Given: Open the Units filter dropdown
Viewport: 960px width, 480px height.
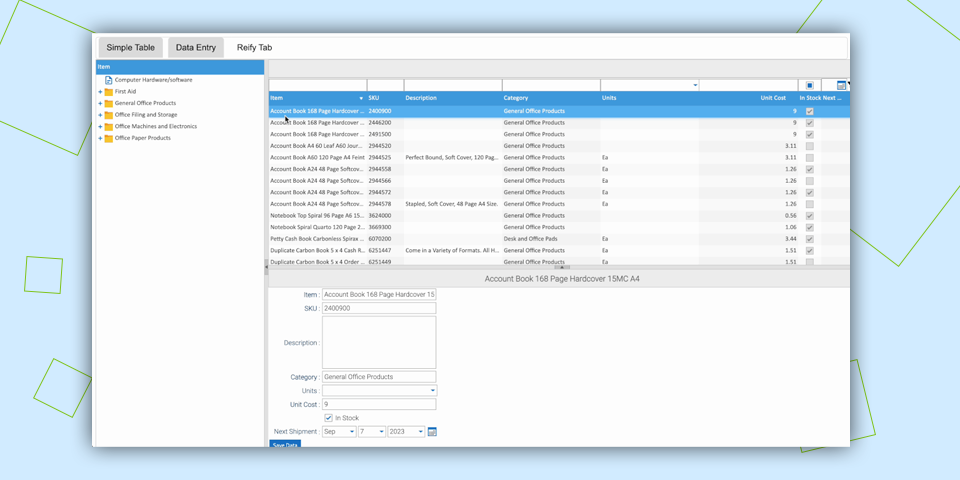Looking at the screenshot, I should click(x=695, y=85).
